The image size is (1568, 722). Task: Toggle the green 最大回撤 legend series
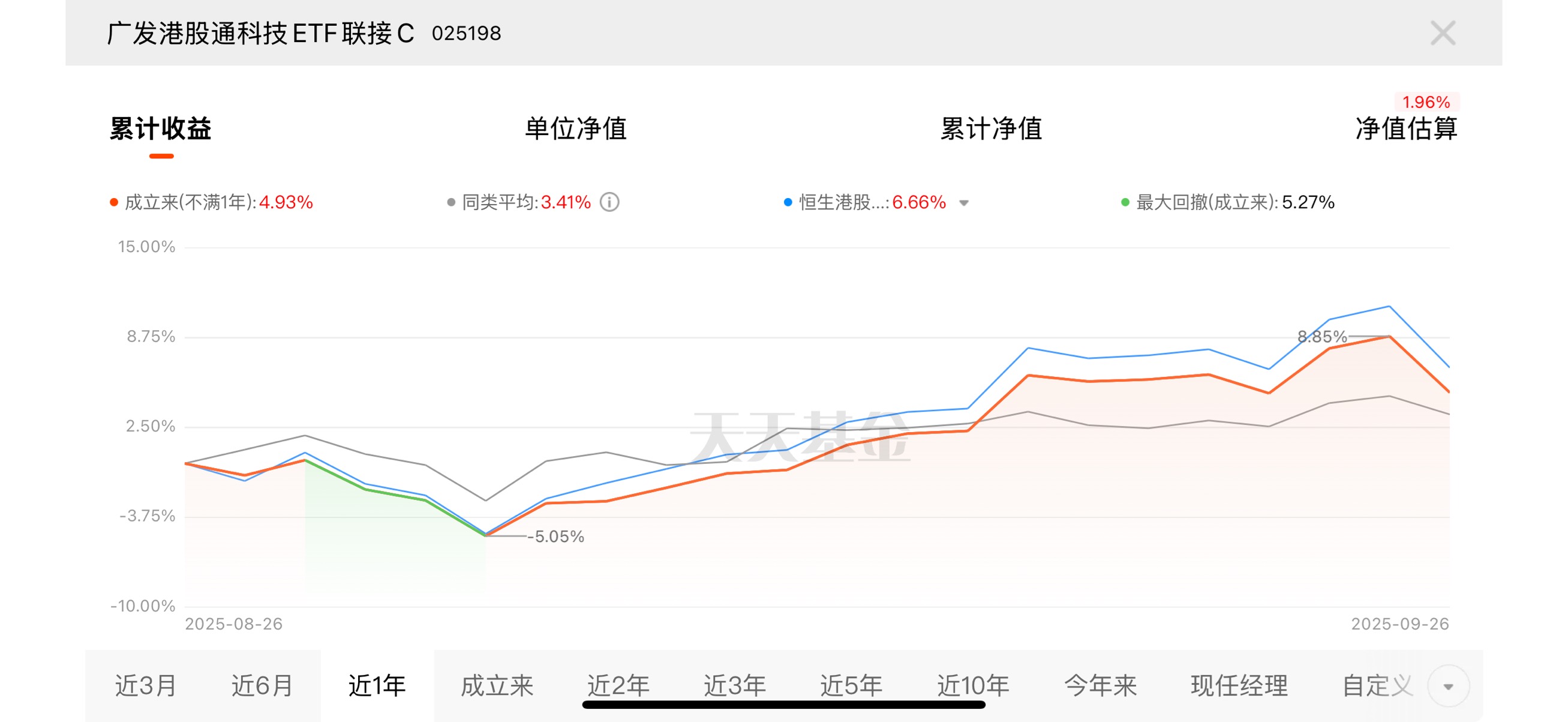(1125, 202)
